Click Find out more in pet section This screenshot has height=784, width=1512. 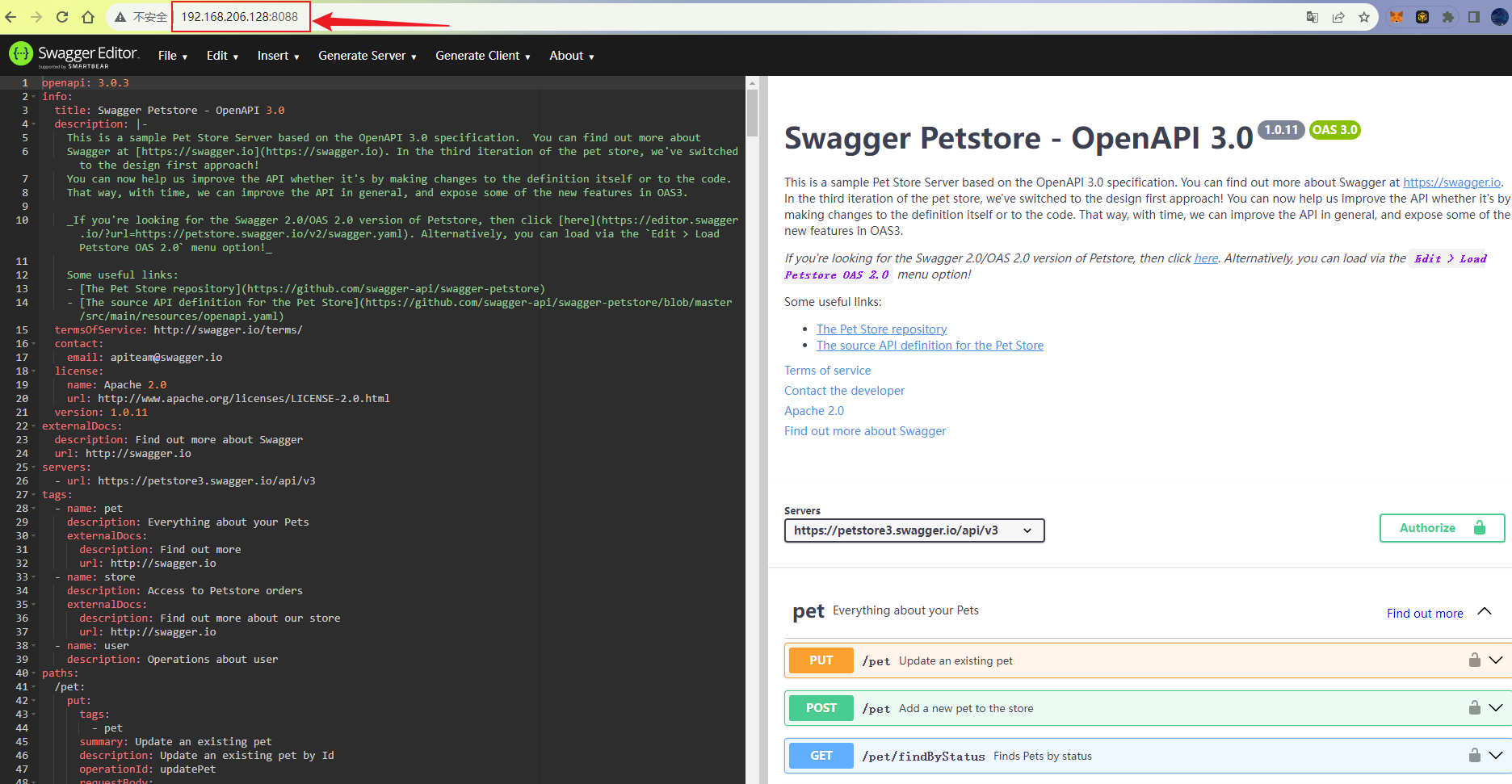pyautogui.click(x=1425, y=614)
